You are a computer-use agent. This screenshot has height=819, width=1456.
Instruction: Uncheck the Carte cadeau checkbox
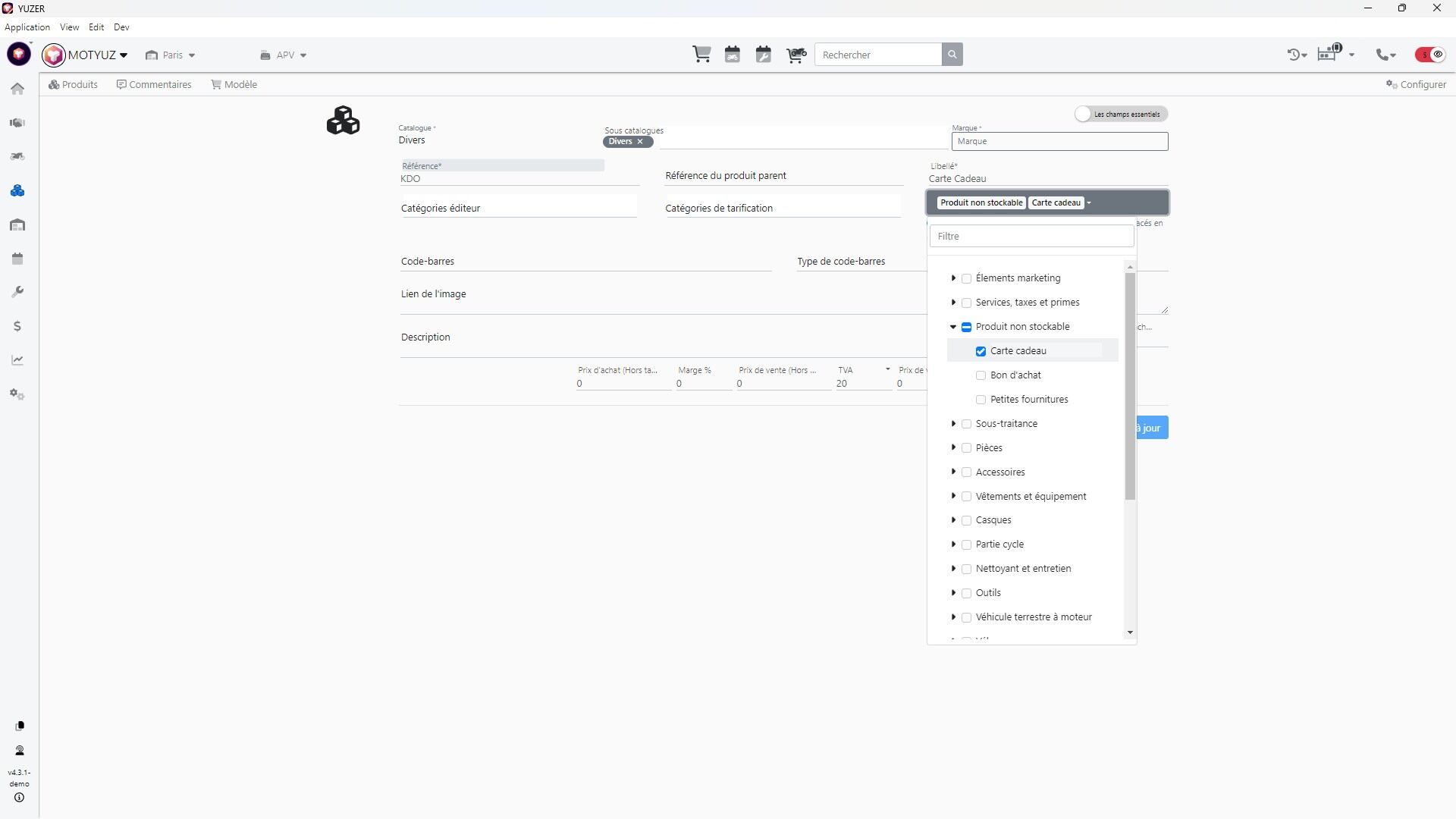click(x=981, y=351)
